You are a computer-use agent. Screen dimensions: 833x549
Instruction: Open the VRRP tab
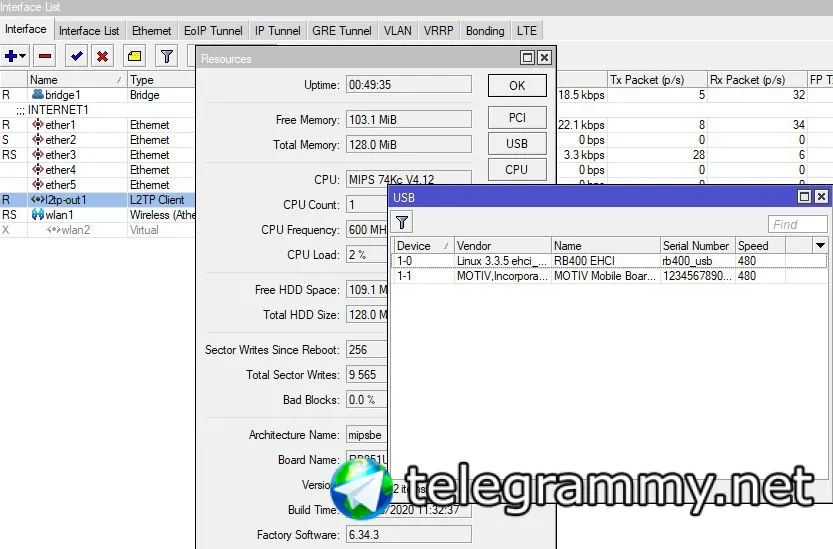438,31
